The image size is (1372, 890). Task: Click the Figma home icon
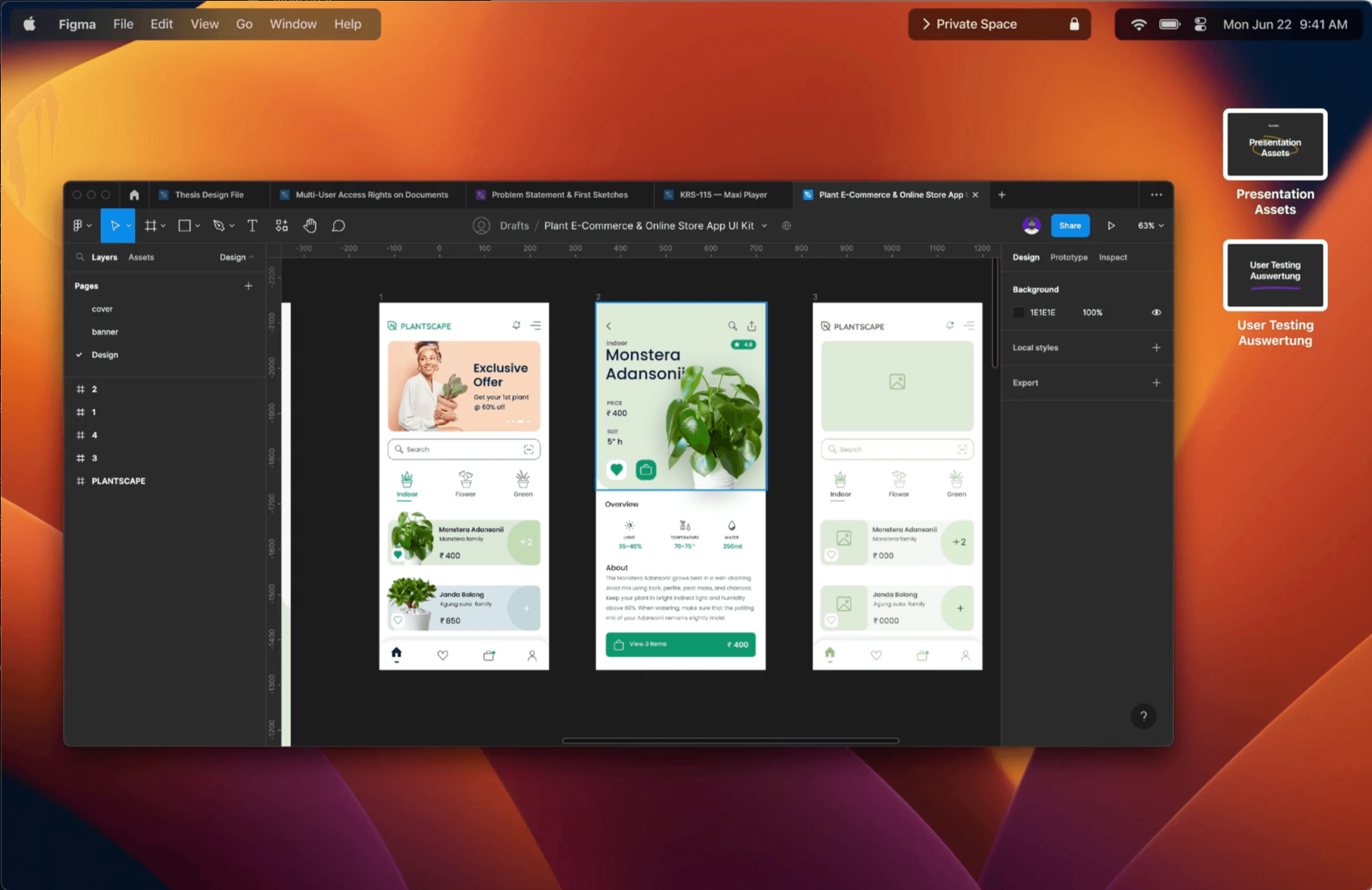click(134, 195)
